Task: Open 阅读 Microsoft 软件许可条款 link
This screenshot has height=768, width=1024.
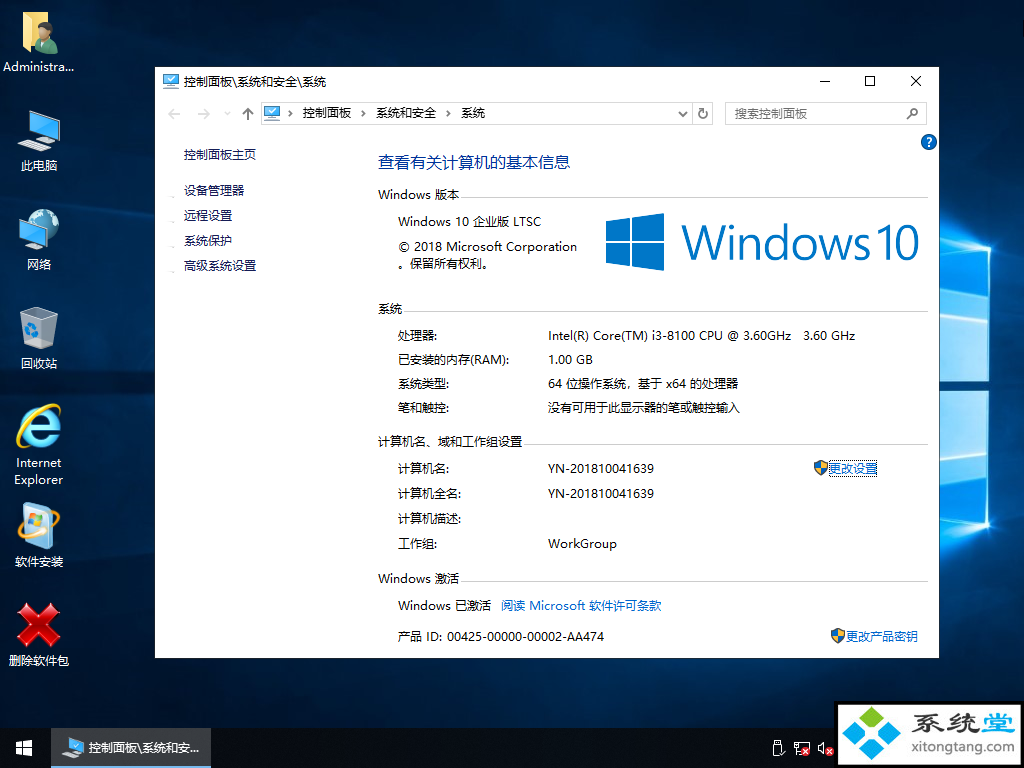Action: pyautogui.click(x=581, y=605)
